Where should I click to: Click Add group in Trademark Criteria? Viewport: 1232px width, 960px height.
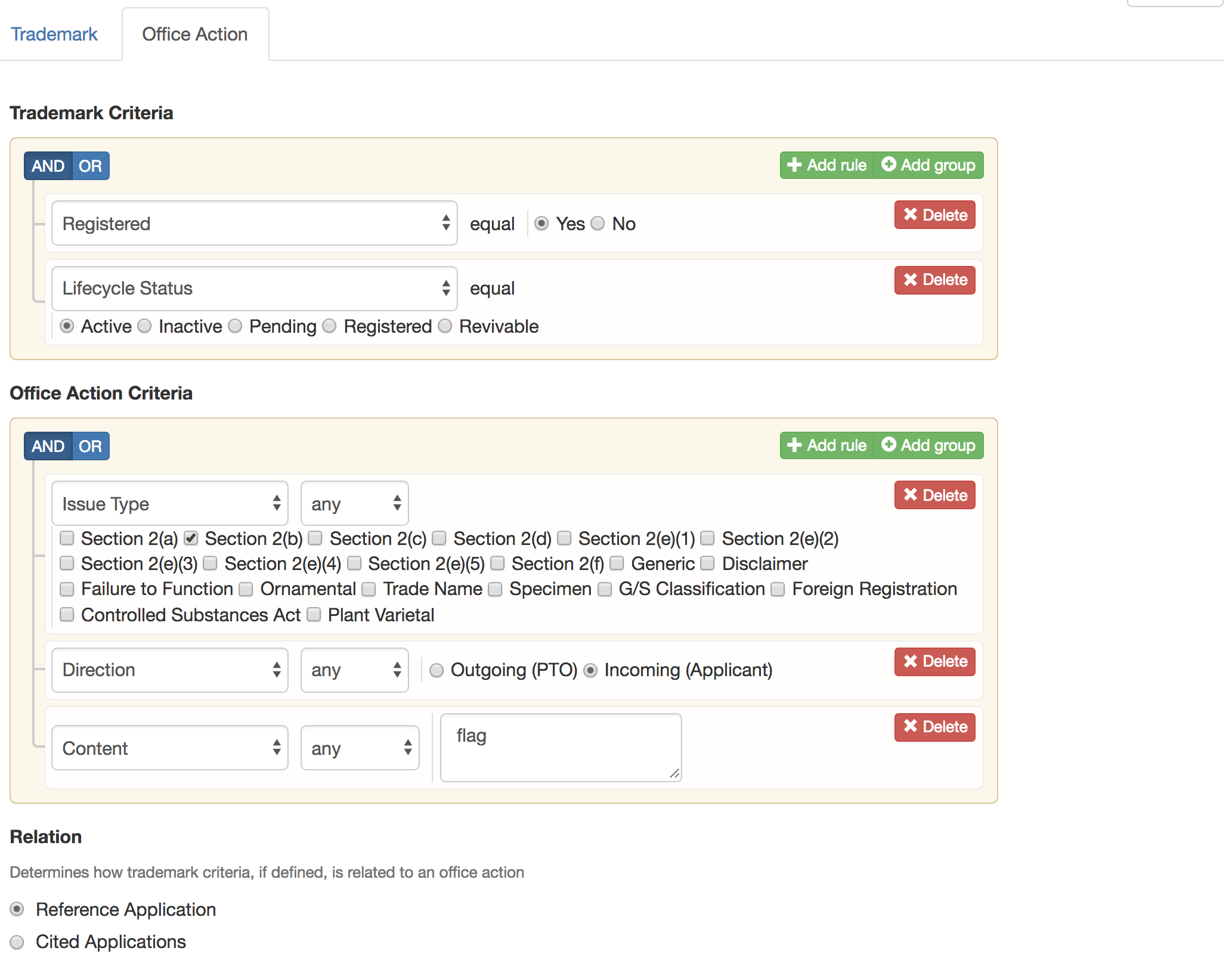point(928,165)
